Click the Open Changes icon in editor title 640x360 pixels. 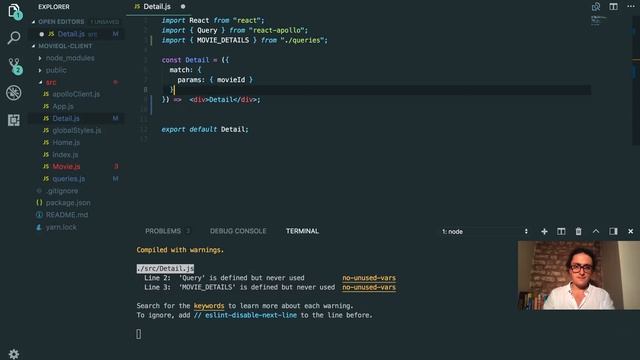596,7
